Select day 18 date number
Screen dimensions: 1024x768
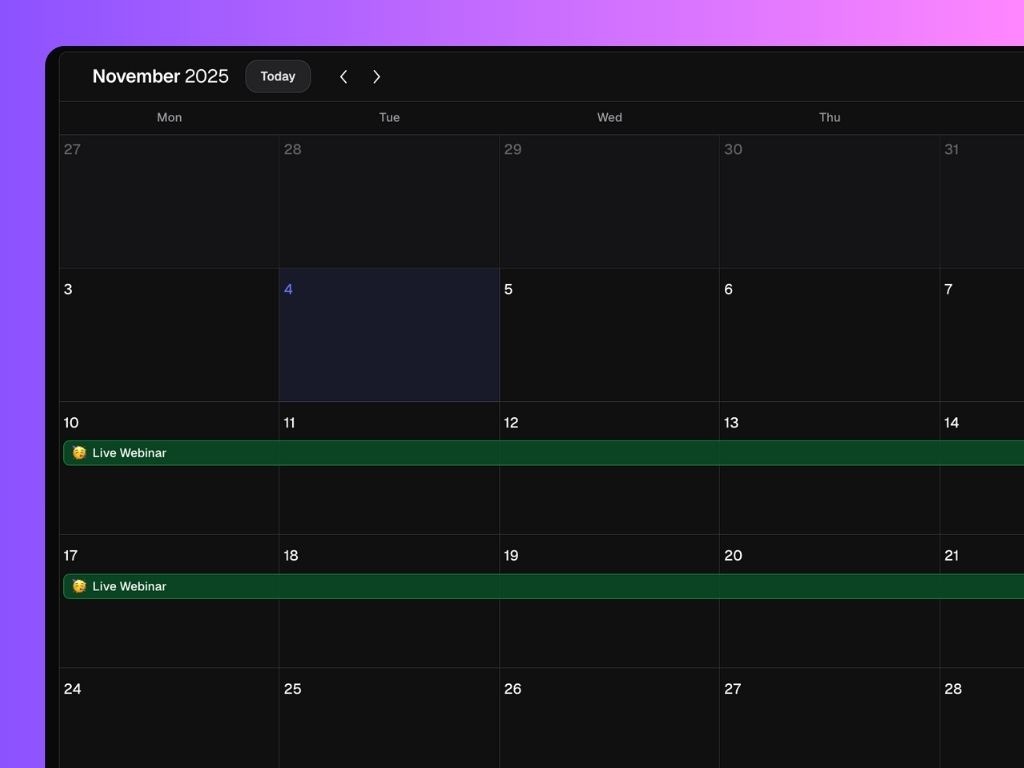[291, 555]
